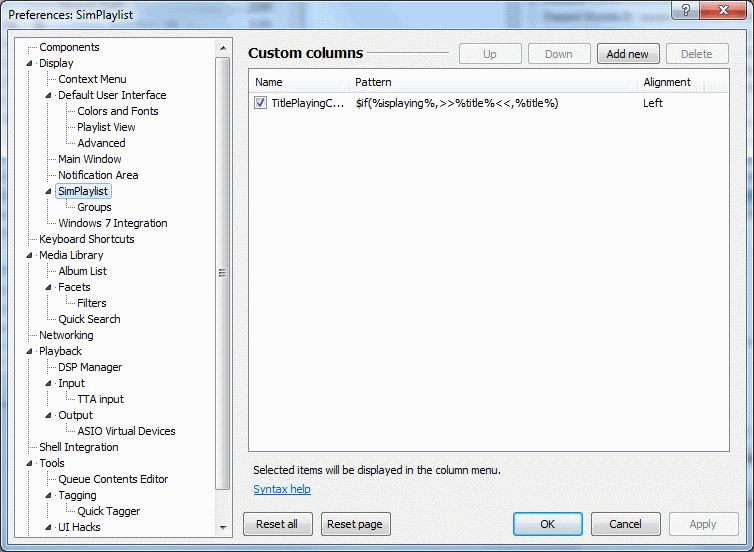
Task: Click the Alignment column header
Action: 671,82
